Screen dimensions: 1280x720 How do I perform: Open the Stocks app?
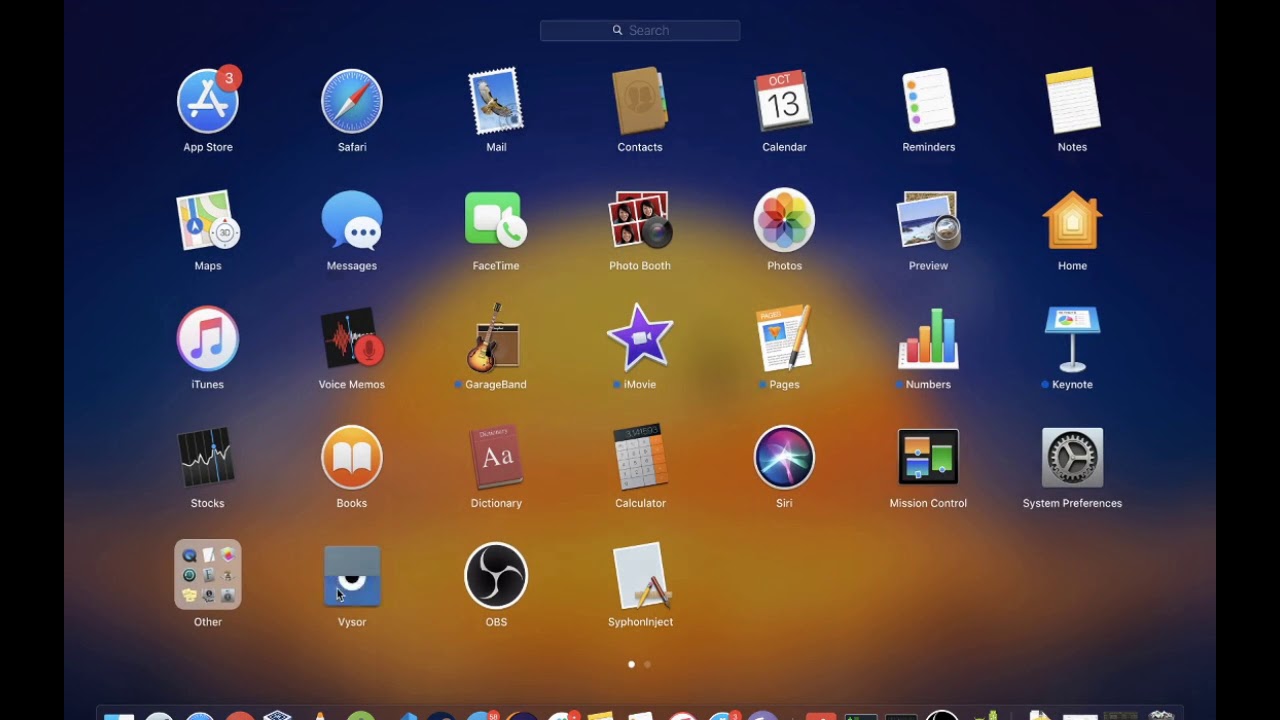[208, 457]
